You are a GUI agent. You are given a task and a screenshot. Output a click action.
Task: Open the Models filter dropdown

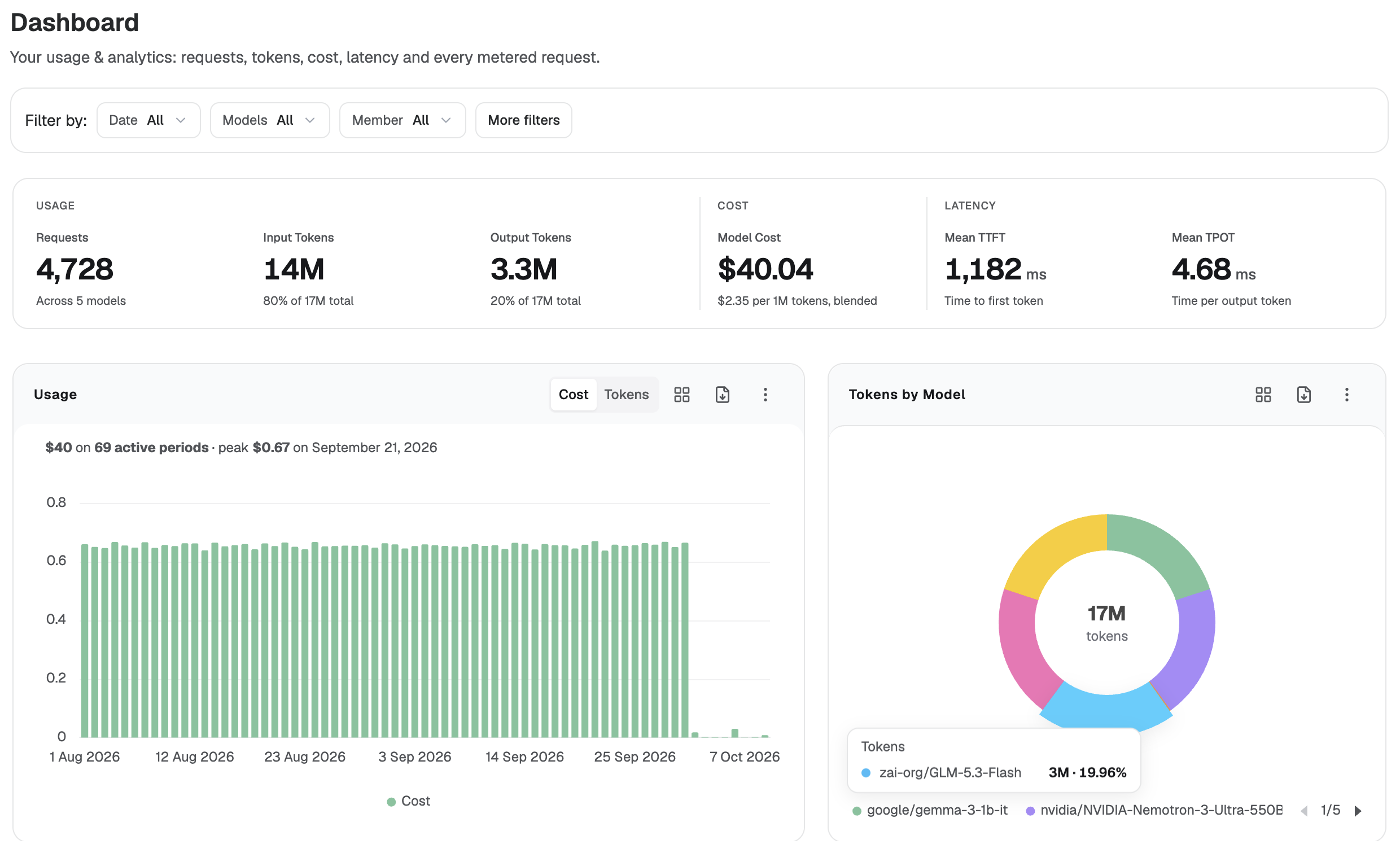pos(270,120)
